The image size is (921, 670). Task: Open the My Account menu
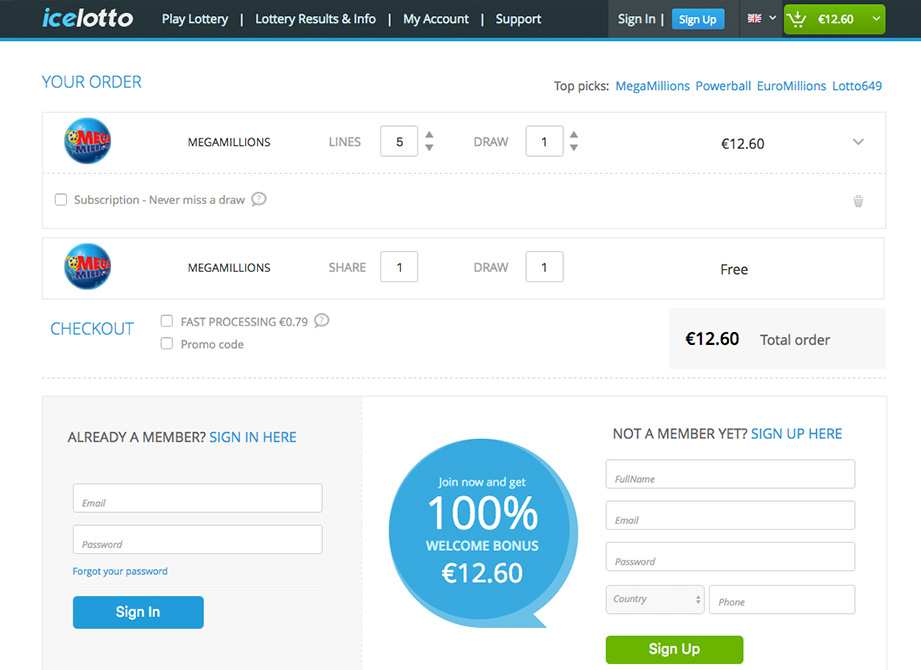tap(436, 19)
